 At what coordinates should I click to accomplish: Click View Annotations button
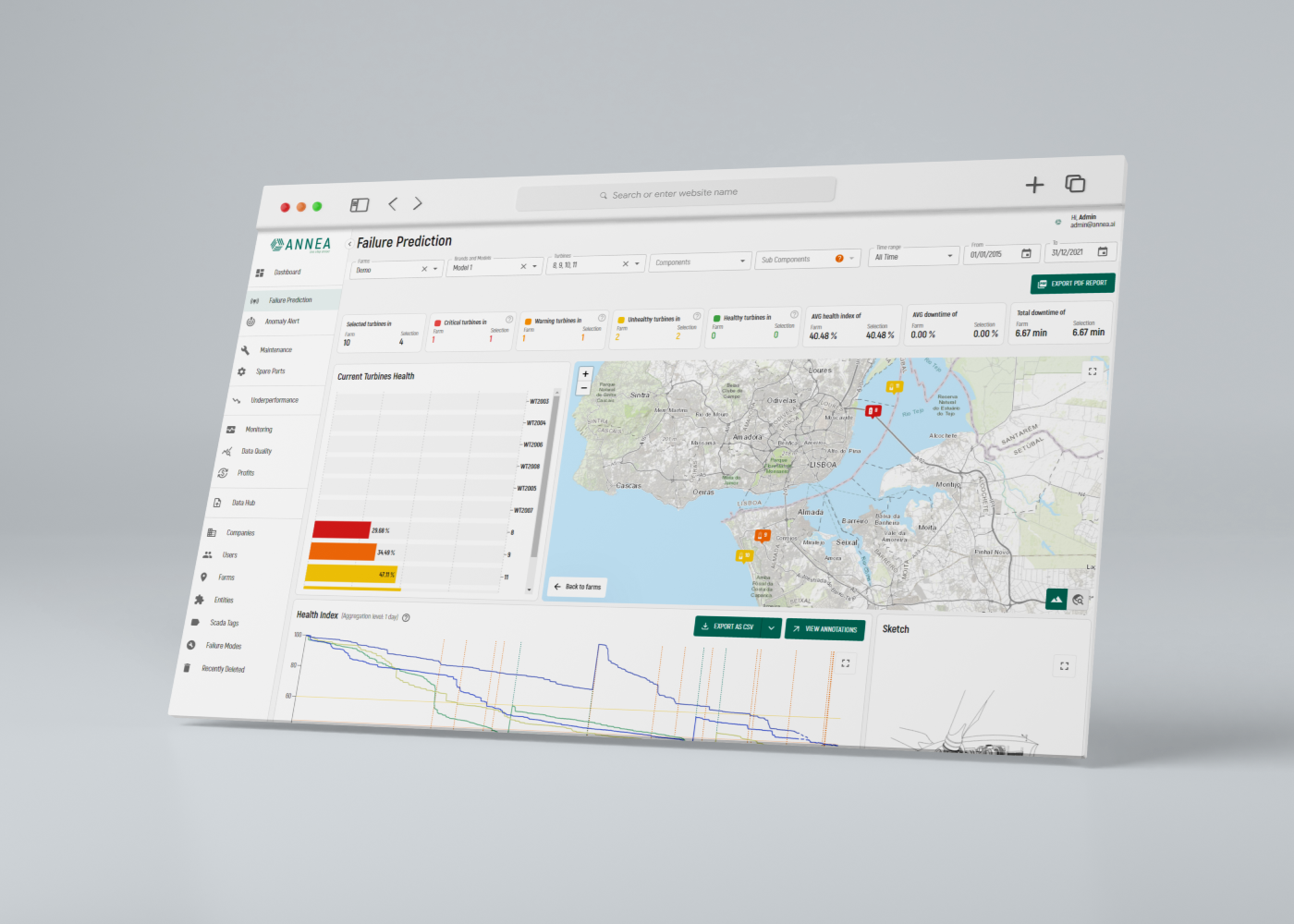click(x=824, y=629)
